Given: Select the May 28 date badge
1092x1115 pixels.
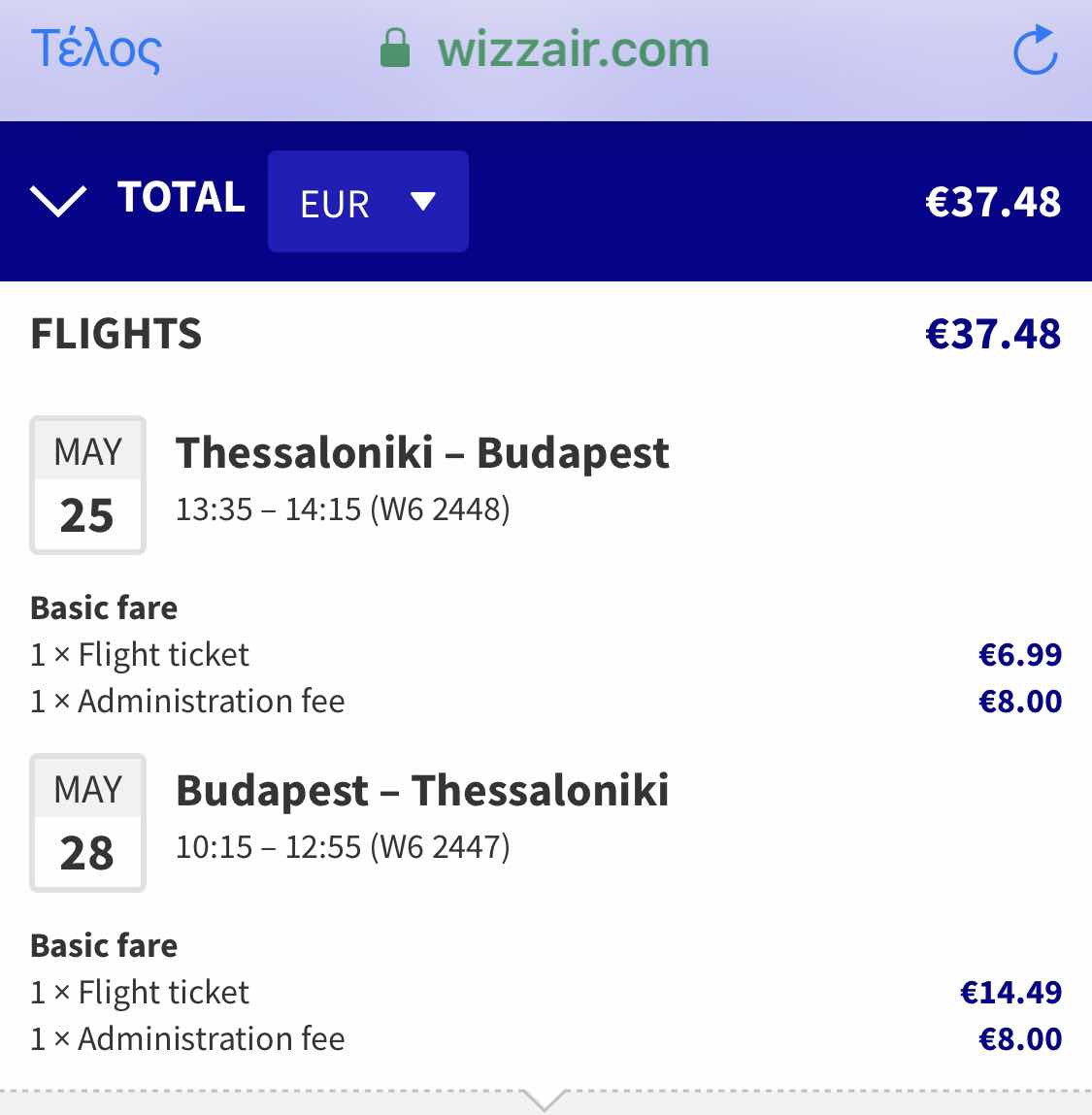Looking at the screenshot, I should [87, 823].
